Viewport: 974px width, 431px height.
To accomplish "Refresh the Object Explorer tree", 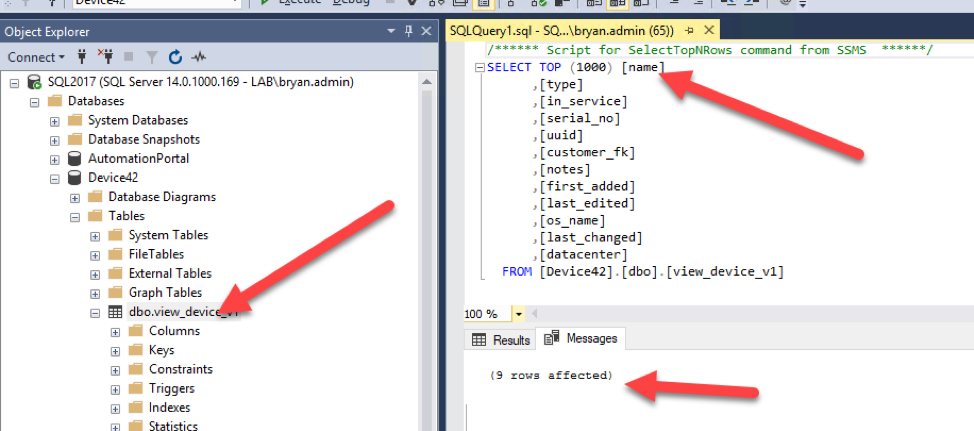I will coord(176,57).
